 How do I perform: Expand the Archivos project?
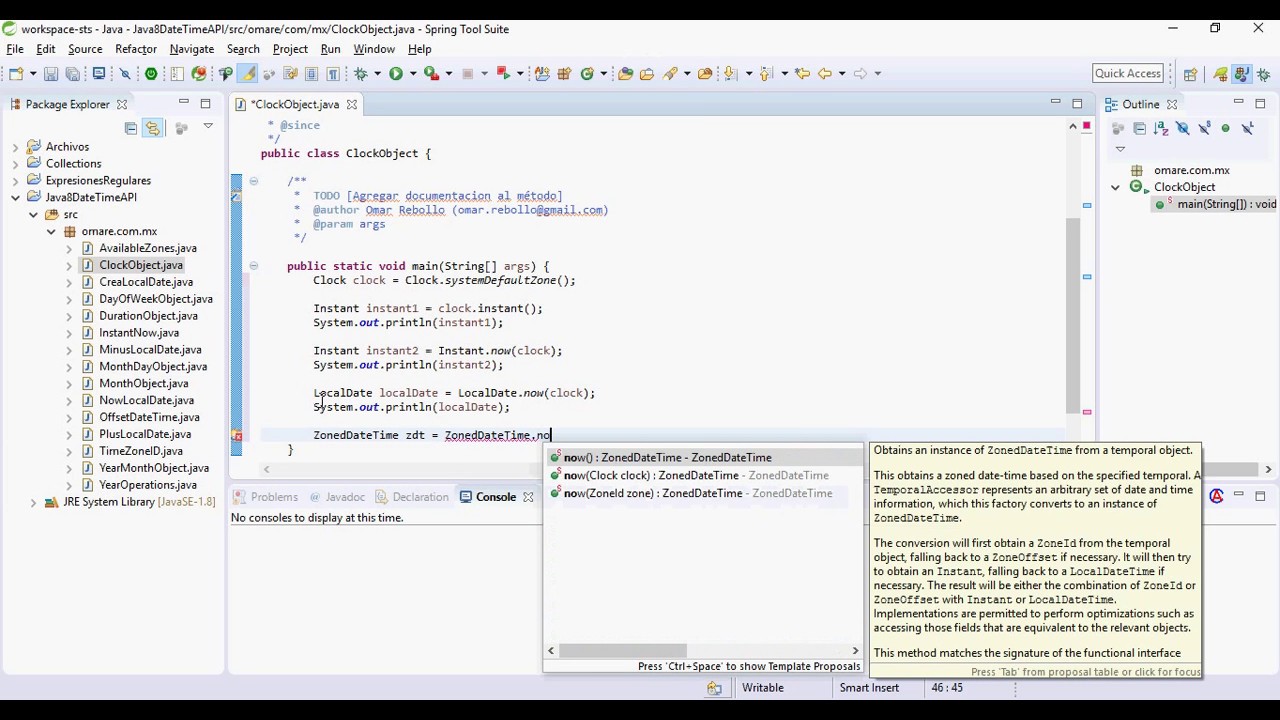click(x=15, y=147)
